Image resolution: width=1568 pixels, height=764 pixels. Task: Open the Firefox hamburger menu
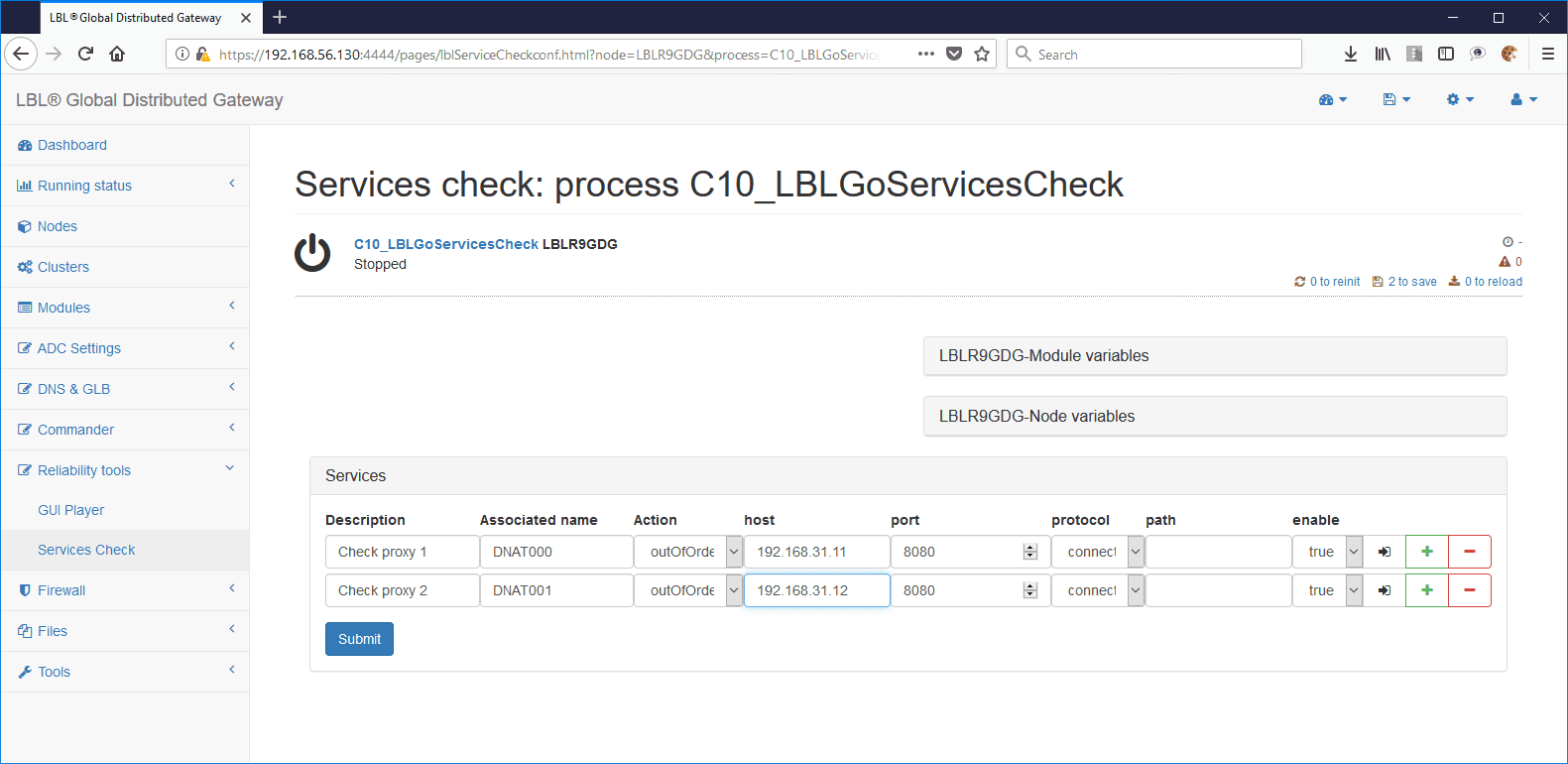pos(1547,54)
